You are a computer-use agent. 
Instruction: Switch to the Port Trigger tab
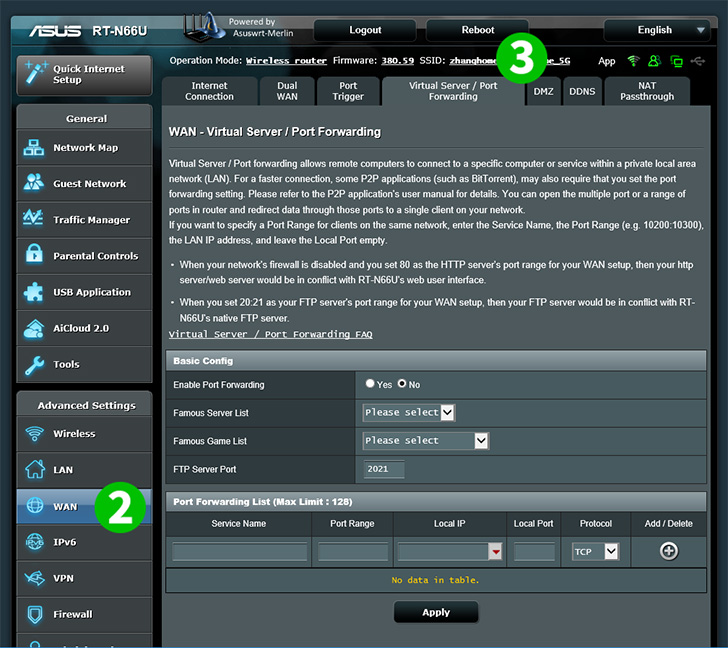[x=348, y=91]
